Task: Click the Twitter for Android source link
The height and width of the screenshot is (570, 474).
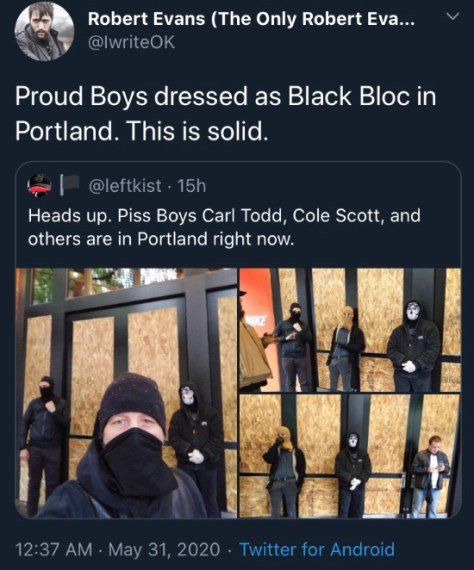Action: pyautogui.click(x=317, y=549)
